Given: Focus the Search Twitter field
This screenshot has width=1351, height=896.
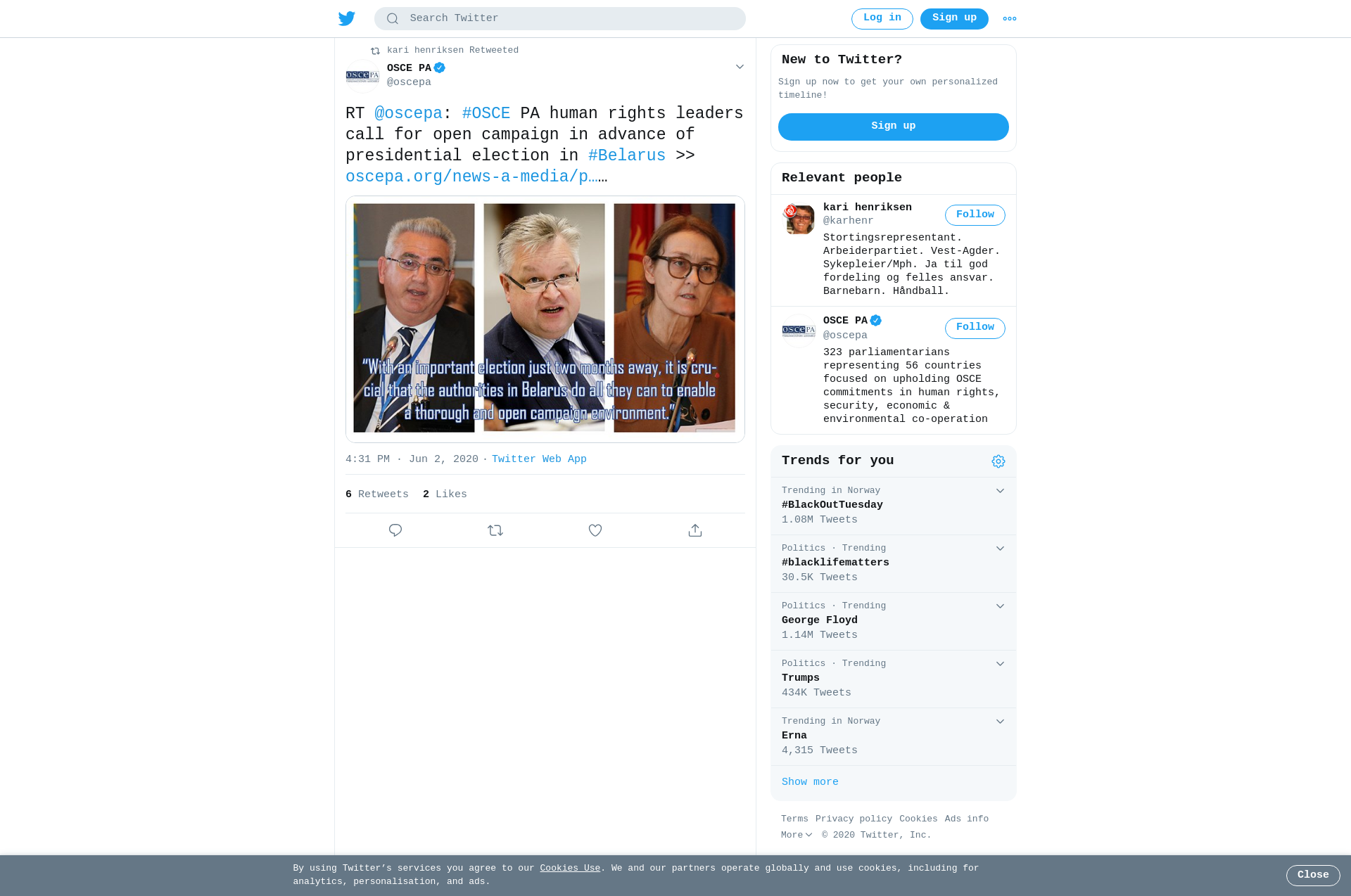Looking at the screenshot, I should [x=560, y=18].
